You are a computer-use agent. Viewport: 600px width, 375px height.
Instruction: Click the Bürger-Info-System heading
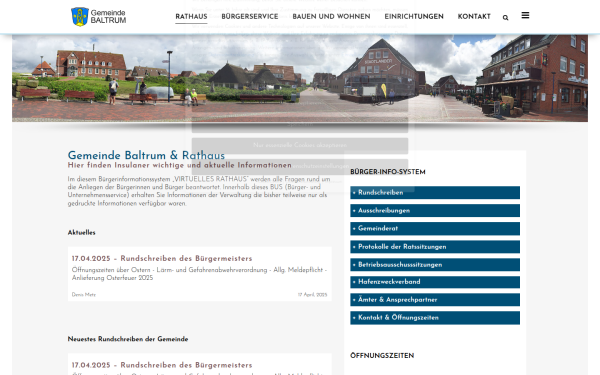[x=388, y=172]
